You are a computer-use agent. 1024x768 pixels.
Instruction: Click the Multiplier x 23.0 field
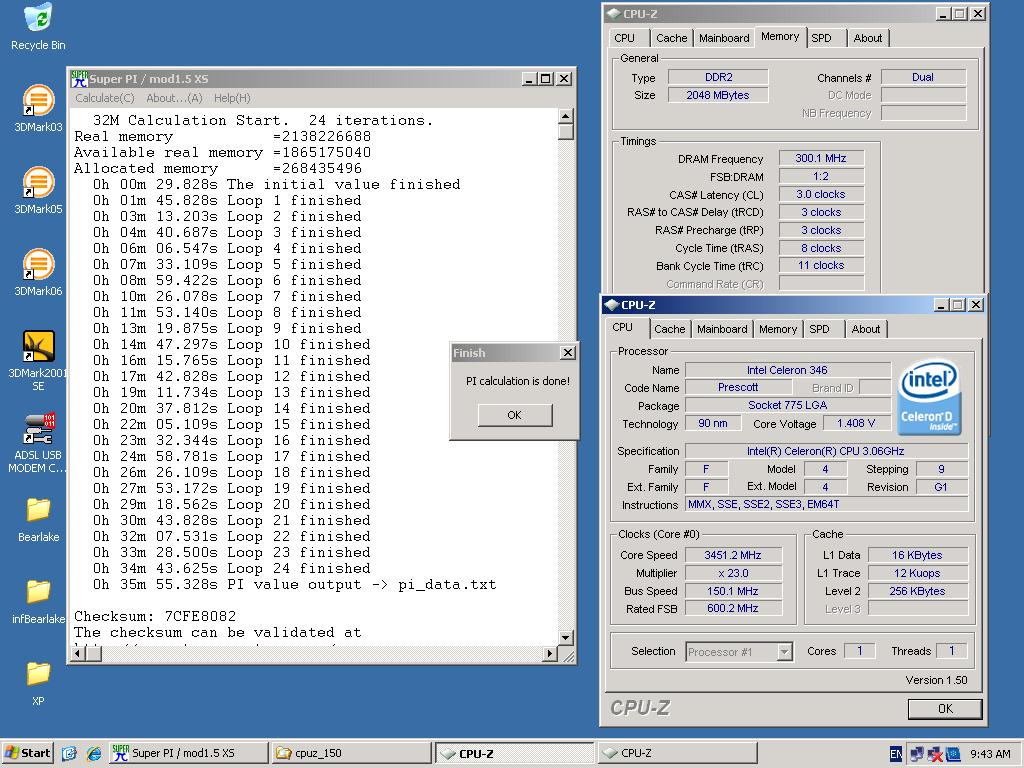click(x=733, y=573)
